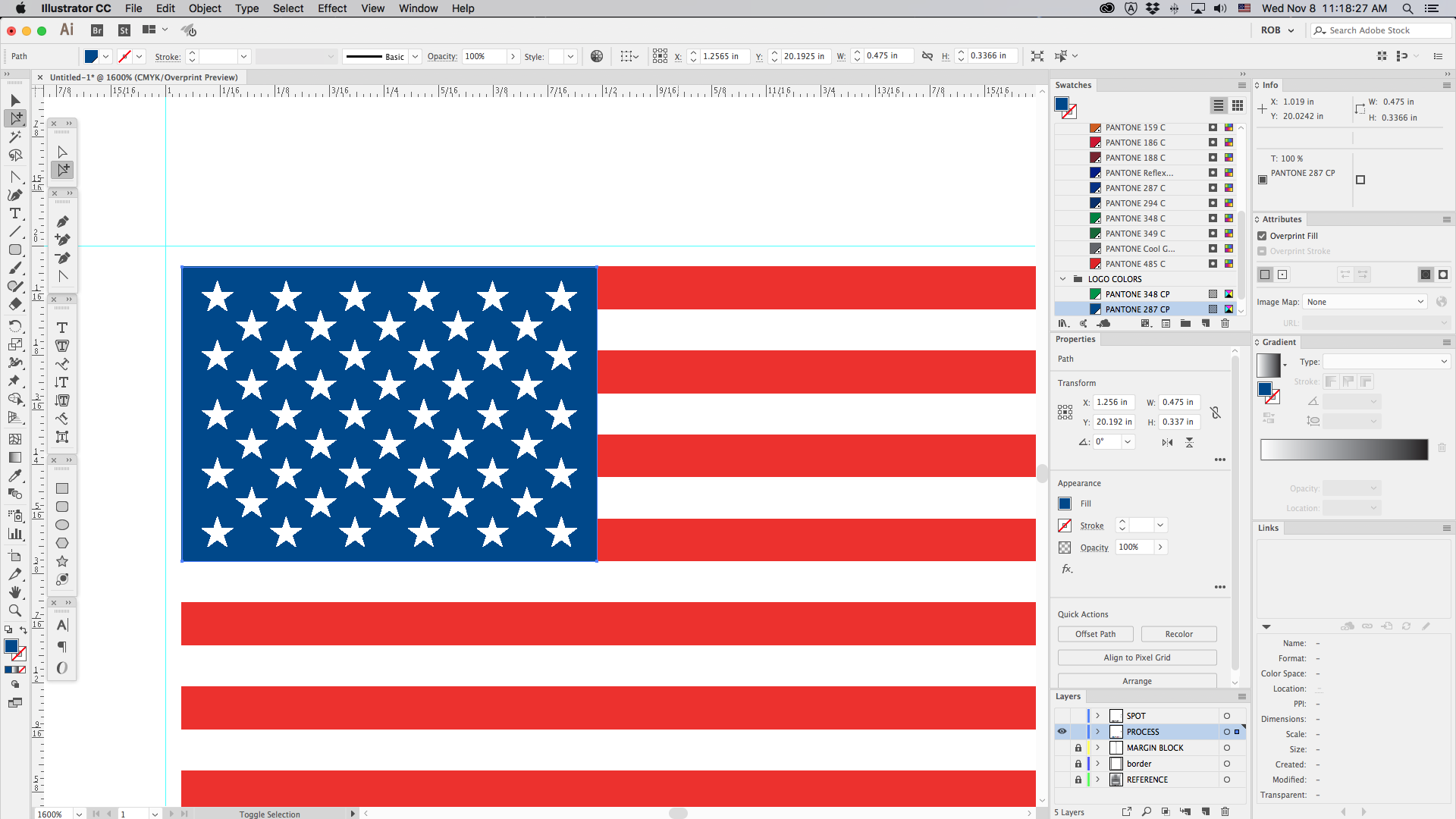Open the Effect menu
1456x819 pixels.
(x=331, y=8)
